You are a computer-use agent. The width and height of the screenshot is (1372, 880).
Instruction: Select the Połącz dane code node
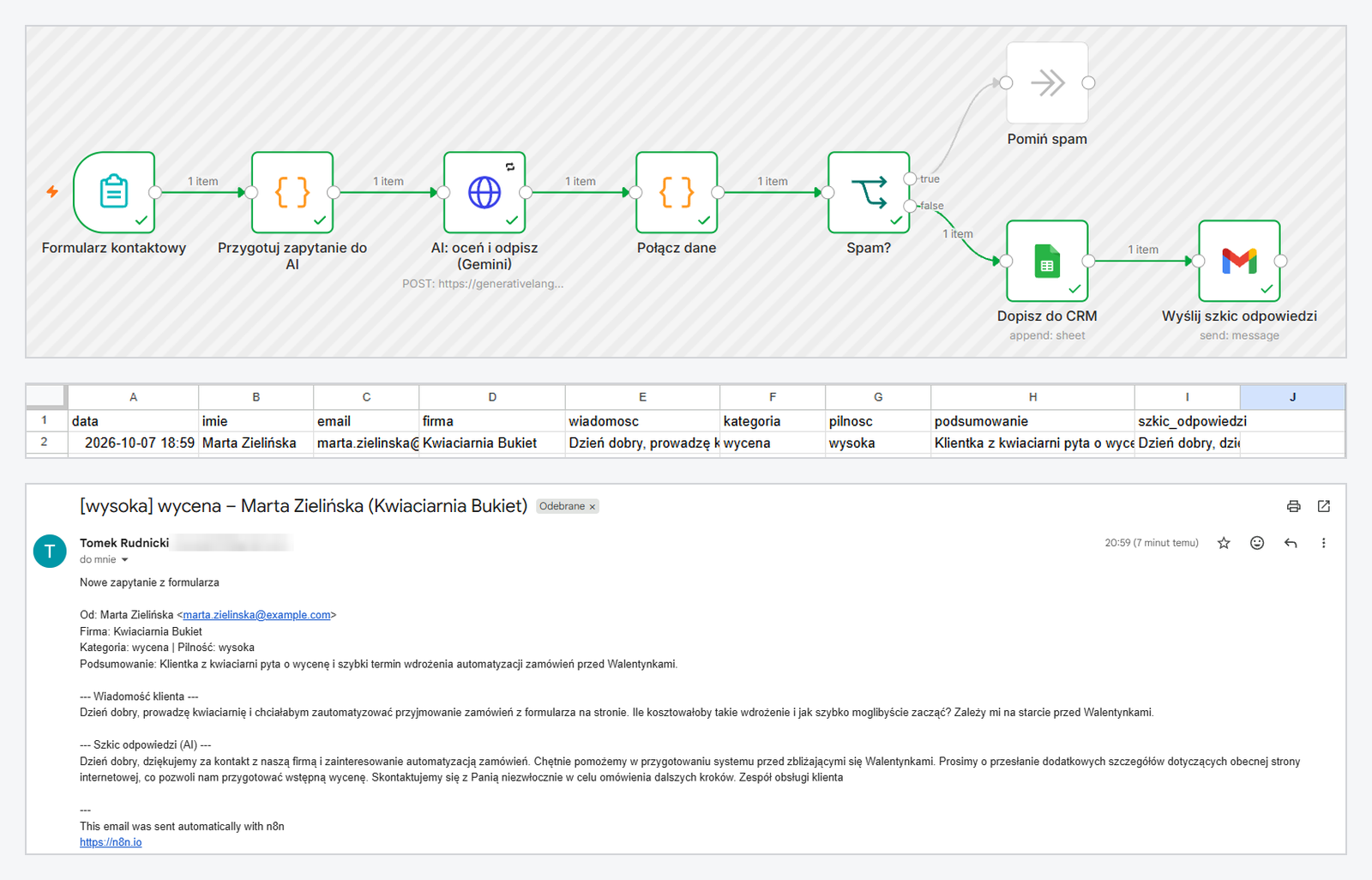677,192
